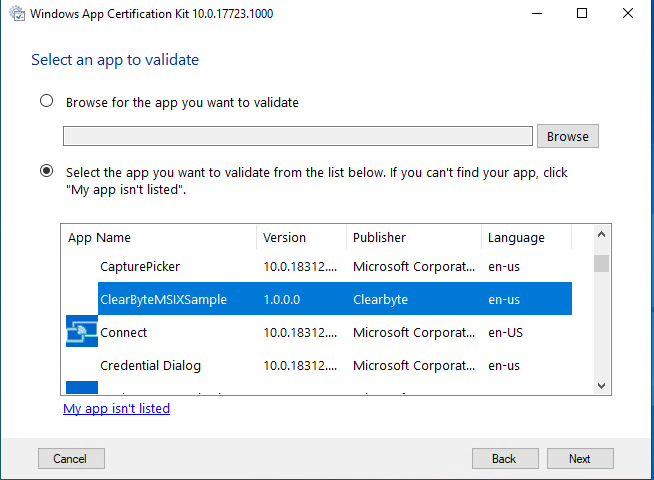Click version 1.0.0.0 cell

click(x=282, y=299)
